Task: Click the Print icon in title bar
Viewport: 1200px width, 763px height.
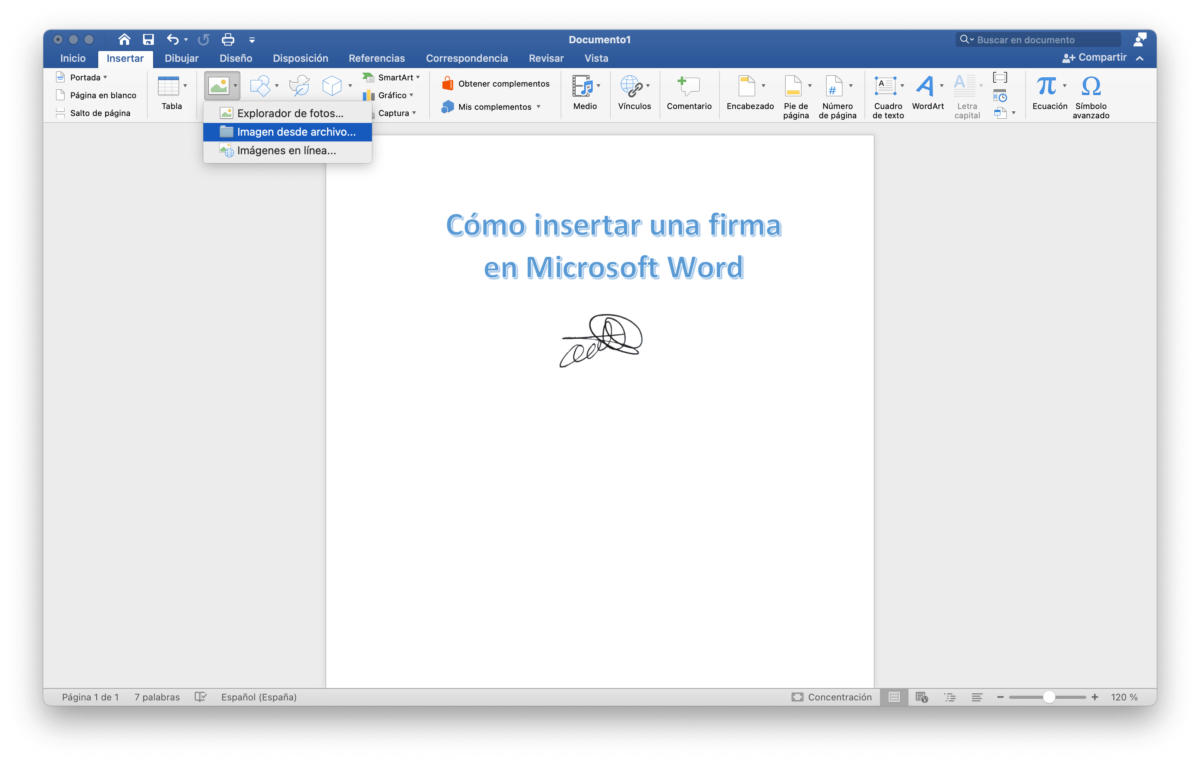Action: pos(228,39)
